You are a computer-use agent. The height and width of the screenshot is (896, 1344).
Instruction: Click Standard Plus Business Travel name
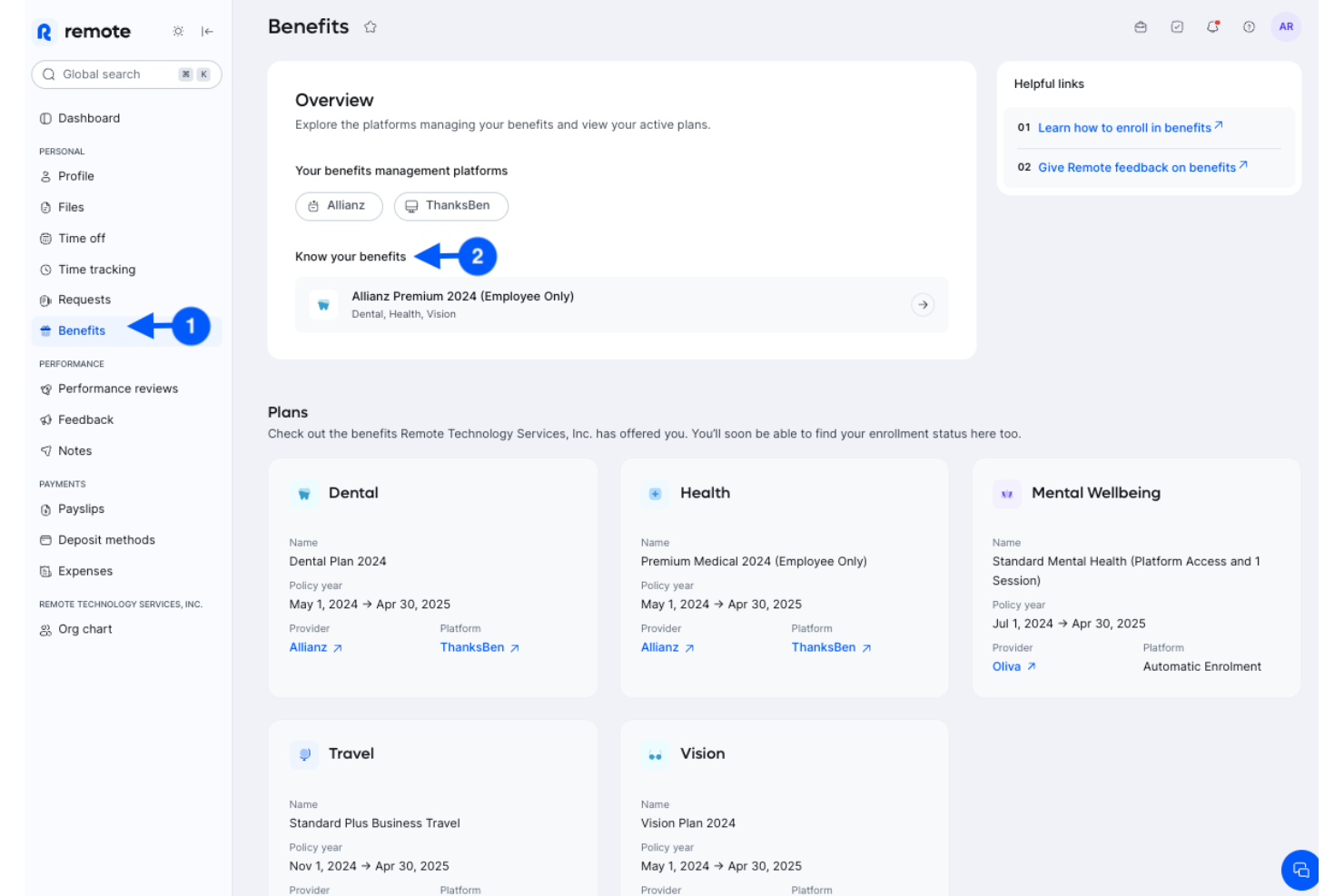tap(374, 823)
